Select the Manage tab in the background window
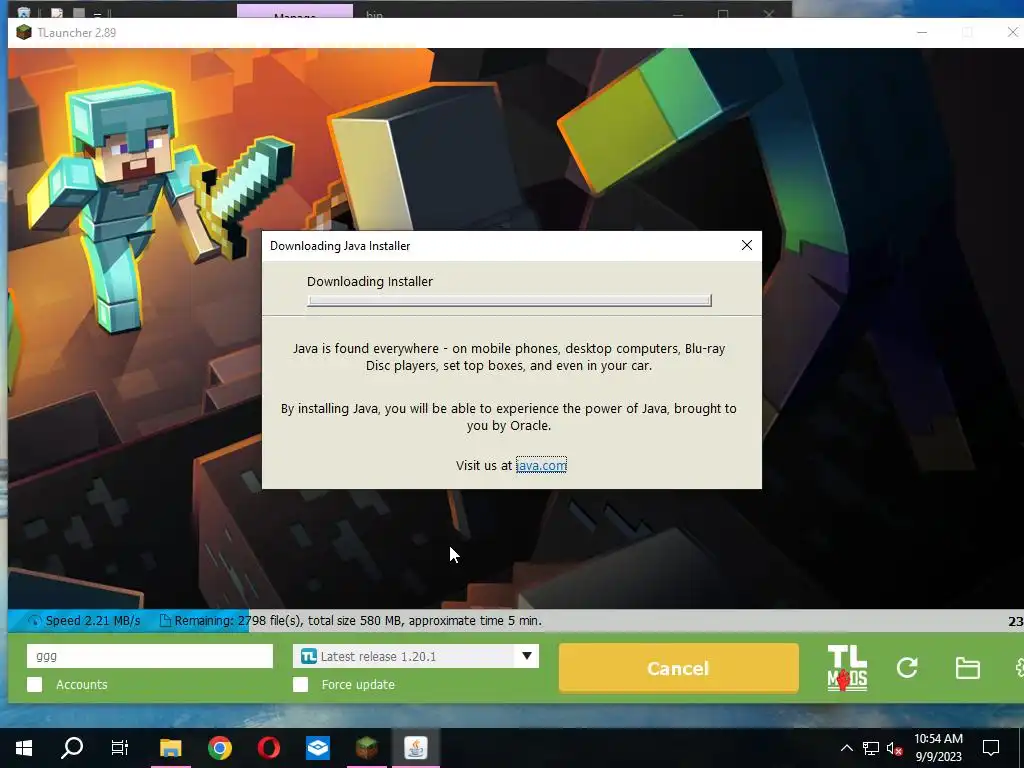1024x768 pixels. 295,12
